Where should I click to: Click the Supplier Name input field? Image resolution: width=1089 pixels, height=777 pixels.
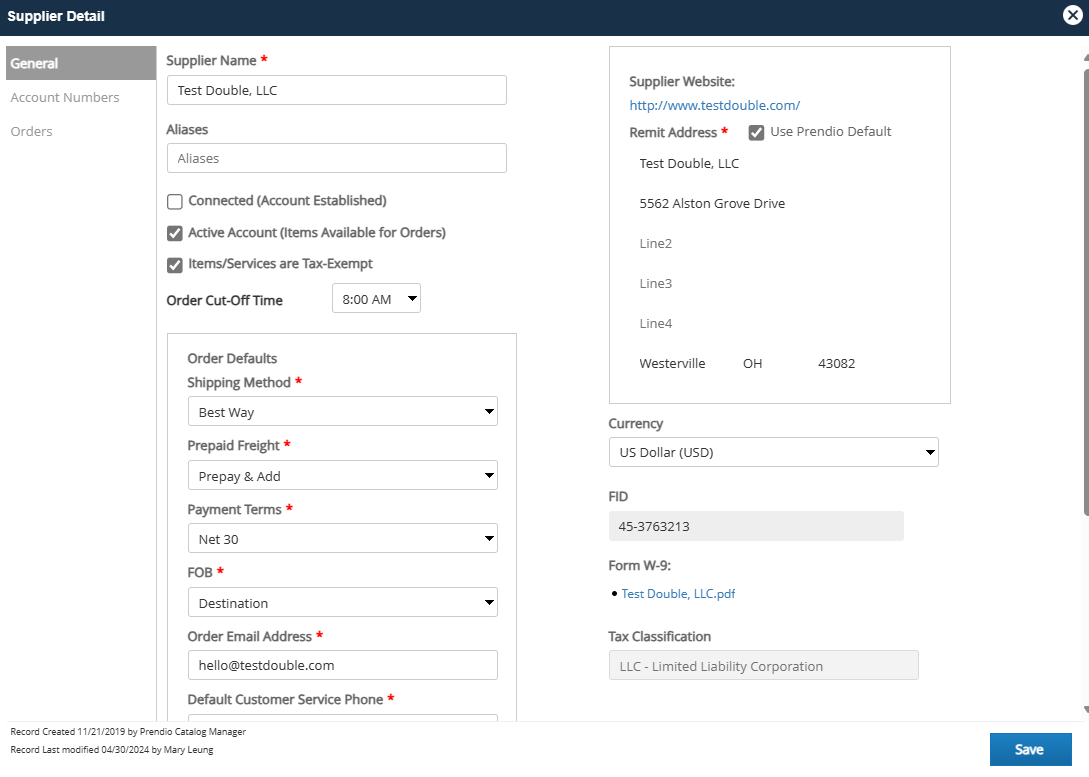(336, 90)
